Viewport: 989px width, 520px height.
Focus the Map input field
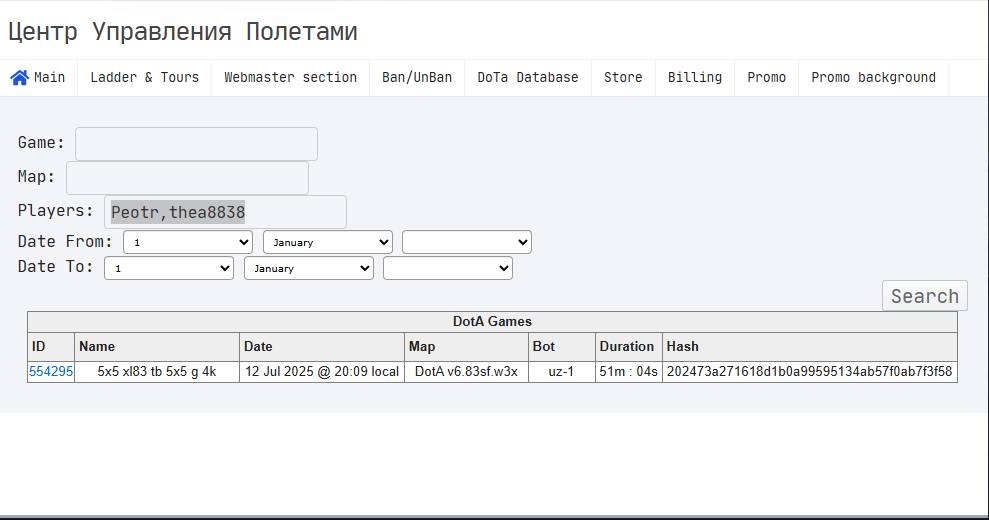point(187,178)
